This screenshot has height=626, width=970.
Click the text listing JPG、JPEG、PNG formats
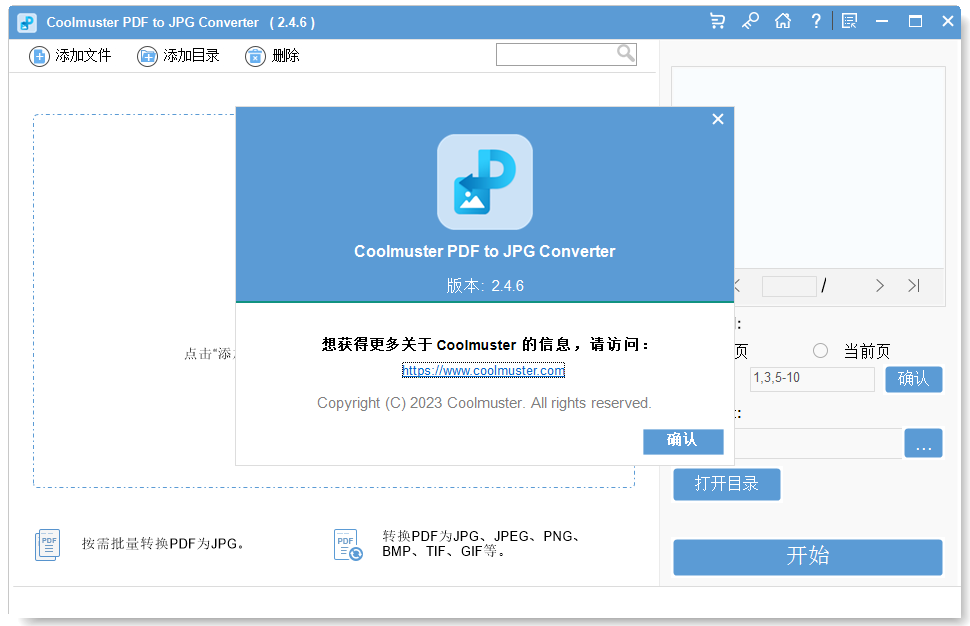click(481, 544)
